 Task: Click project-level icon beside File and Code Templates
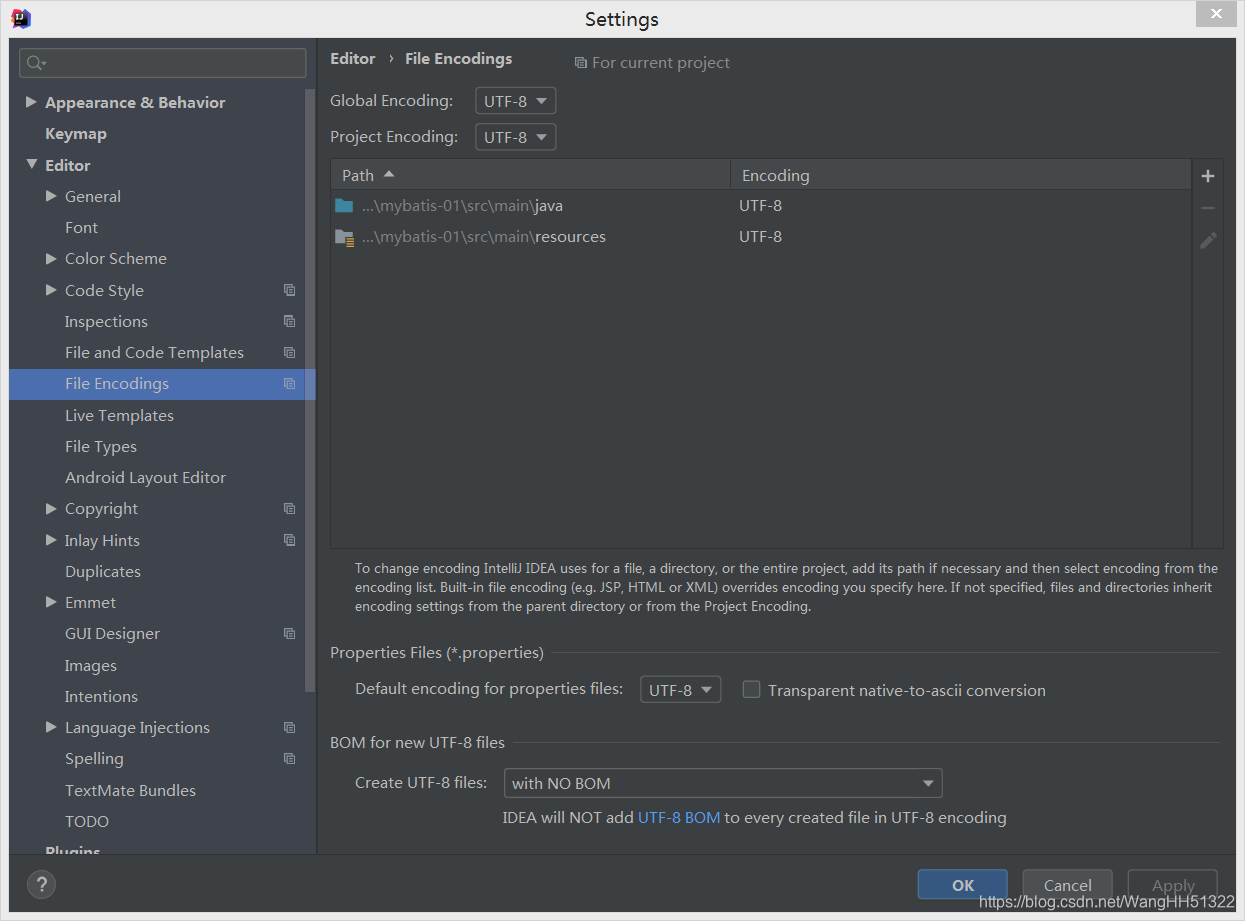289,352
